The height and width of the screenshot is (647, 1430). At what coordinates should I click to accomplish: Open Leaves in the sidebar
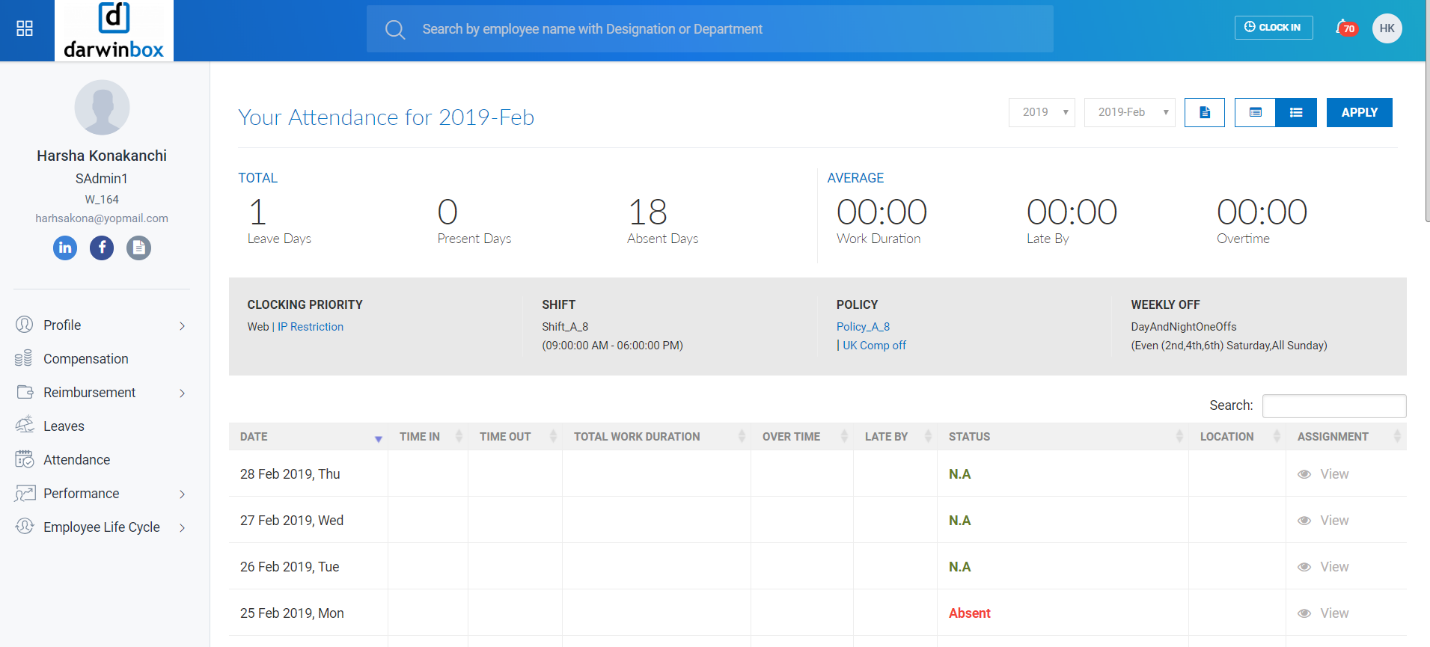pos(64,426)
